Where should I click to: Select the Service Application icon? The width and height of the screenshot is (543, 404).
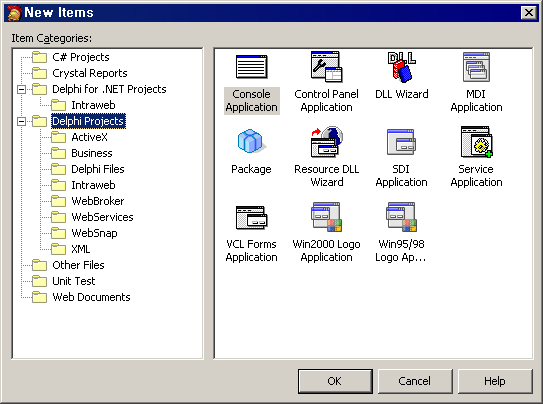[x=477, y=142]
